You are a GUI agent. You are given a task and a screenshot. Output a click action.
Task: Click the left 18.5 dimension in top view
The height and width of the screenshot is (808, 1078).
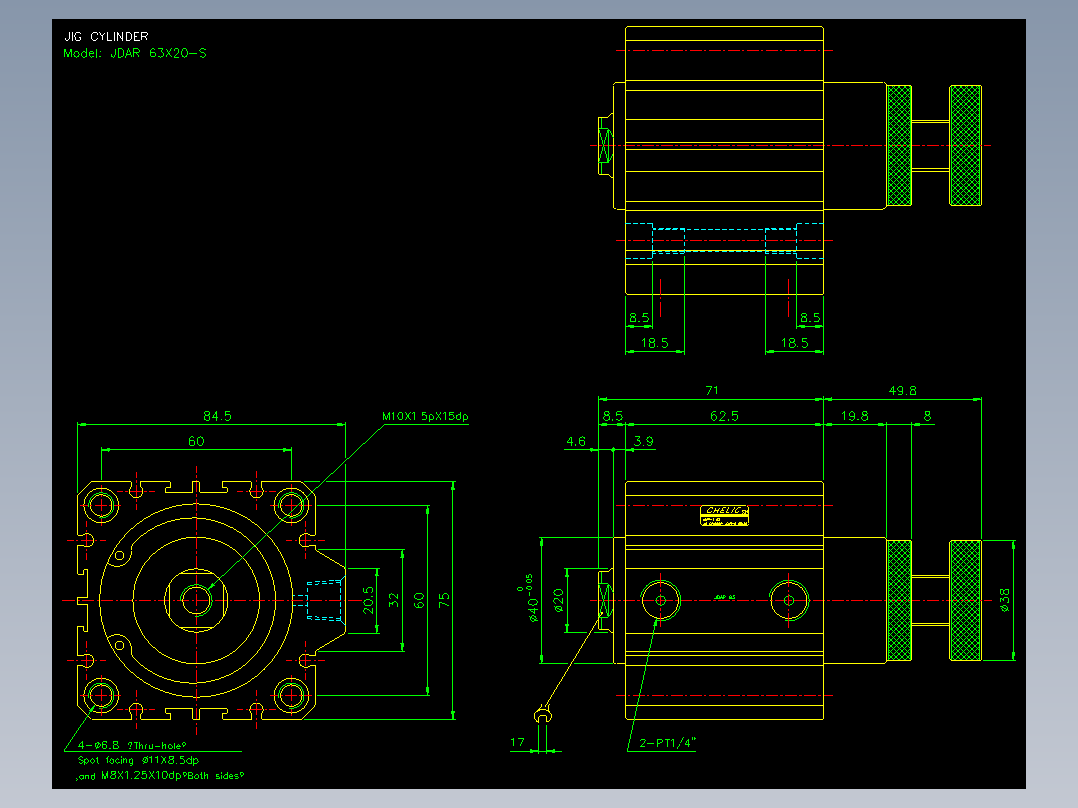click(654, 342)
